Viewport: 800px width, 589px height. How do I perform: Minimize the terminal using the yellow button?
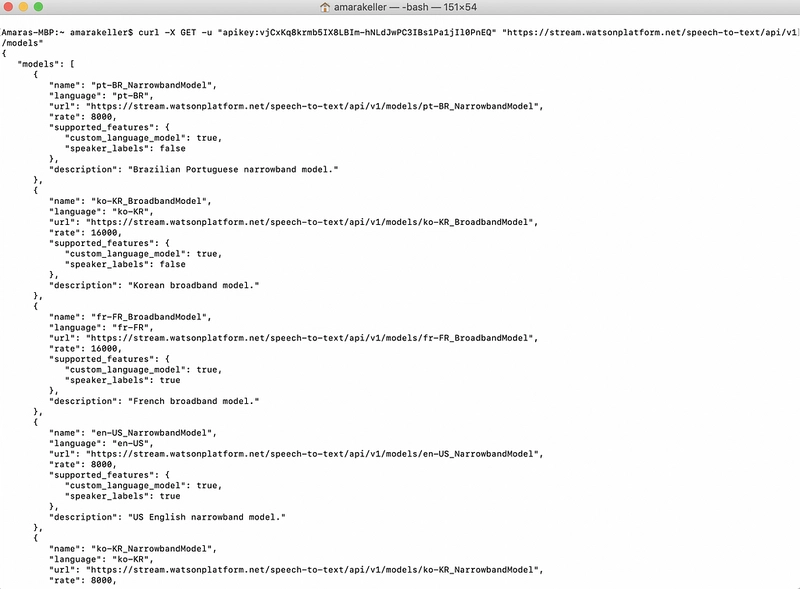tap(23, 7)
